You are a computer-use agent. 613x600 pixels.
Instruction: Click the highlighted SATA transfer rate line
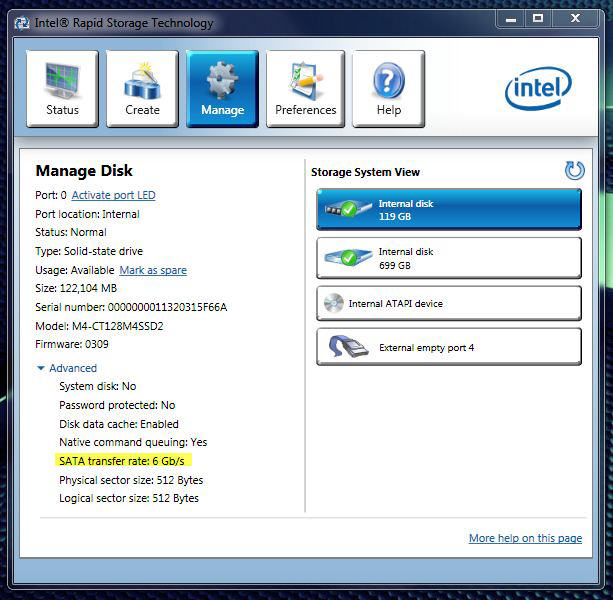click(124, 460)
